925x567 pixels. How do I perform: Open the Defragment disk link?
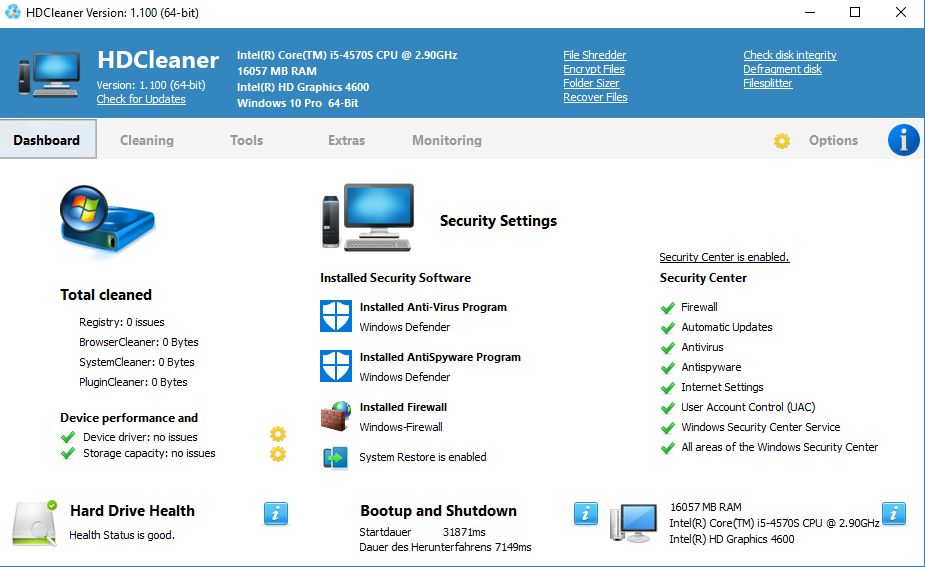coord(782,69)
